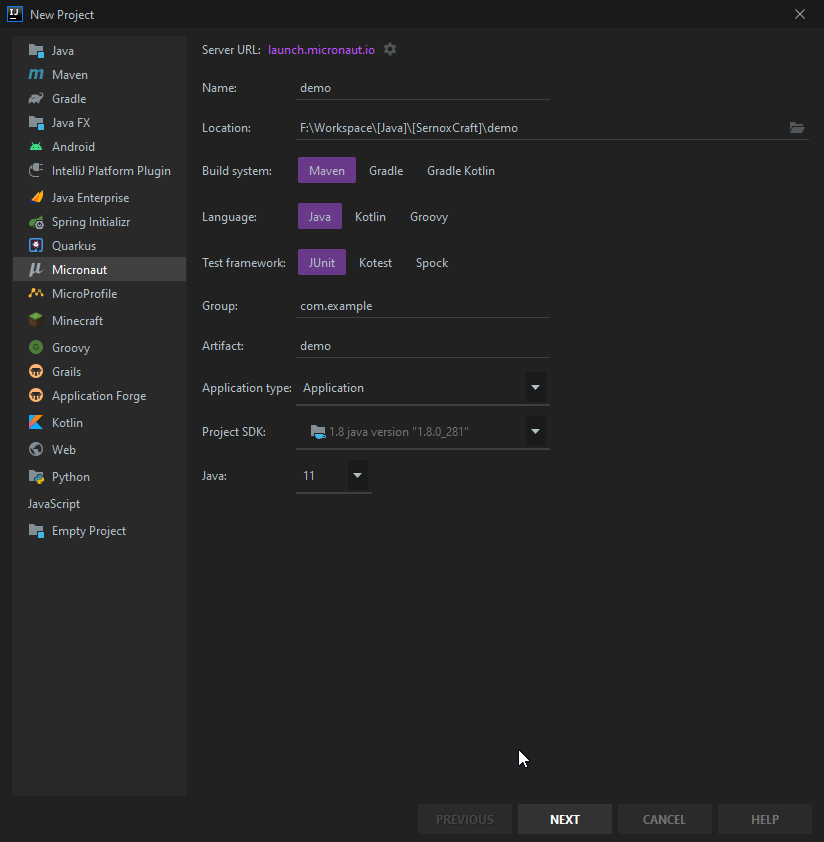This screenshot has width=824, height=842.
Task: Expand the Project SDK dropdown
Action: (x=535, y=432)
